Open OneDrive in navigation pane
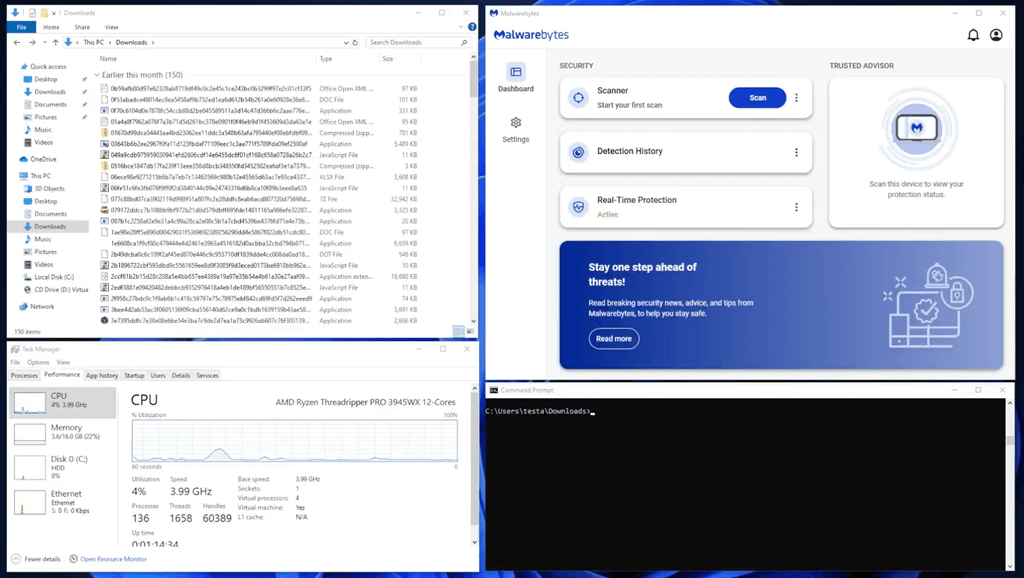1024x578 pixels. (x=43, y=159)
